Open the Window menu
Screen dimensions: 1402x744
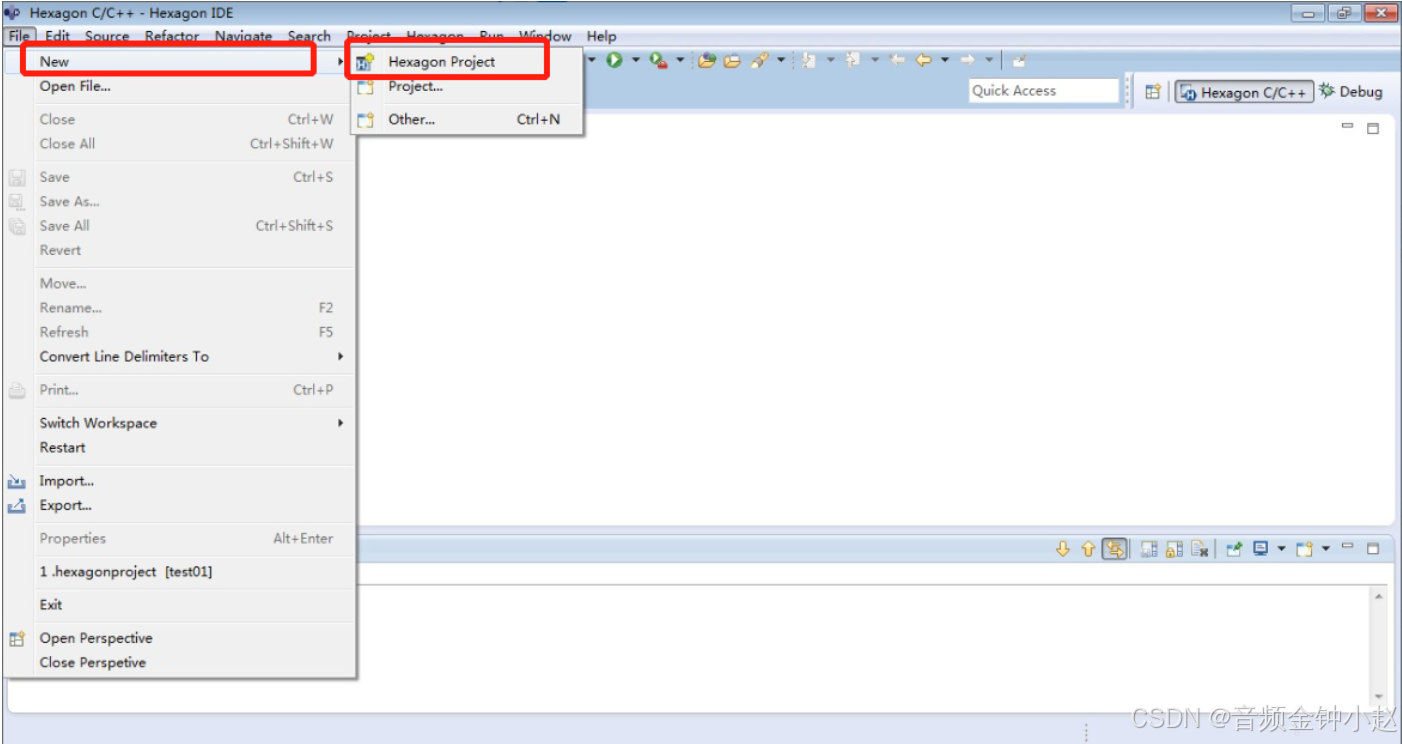coord(545,36)
